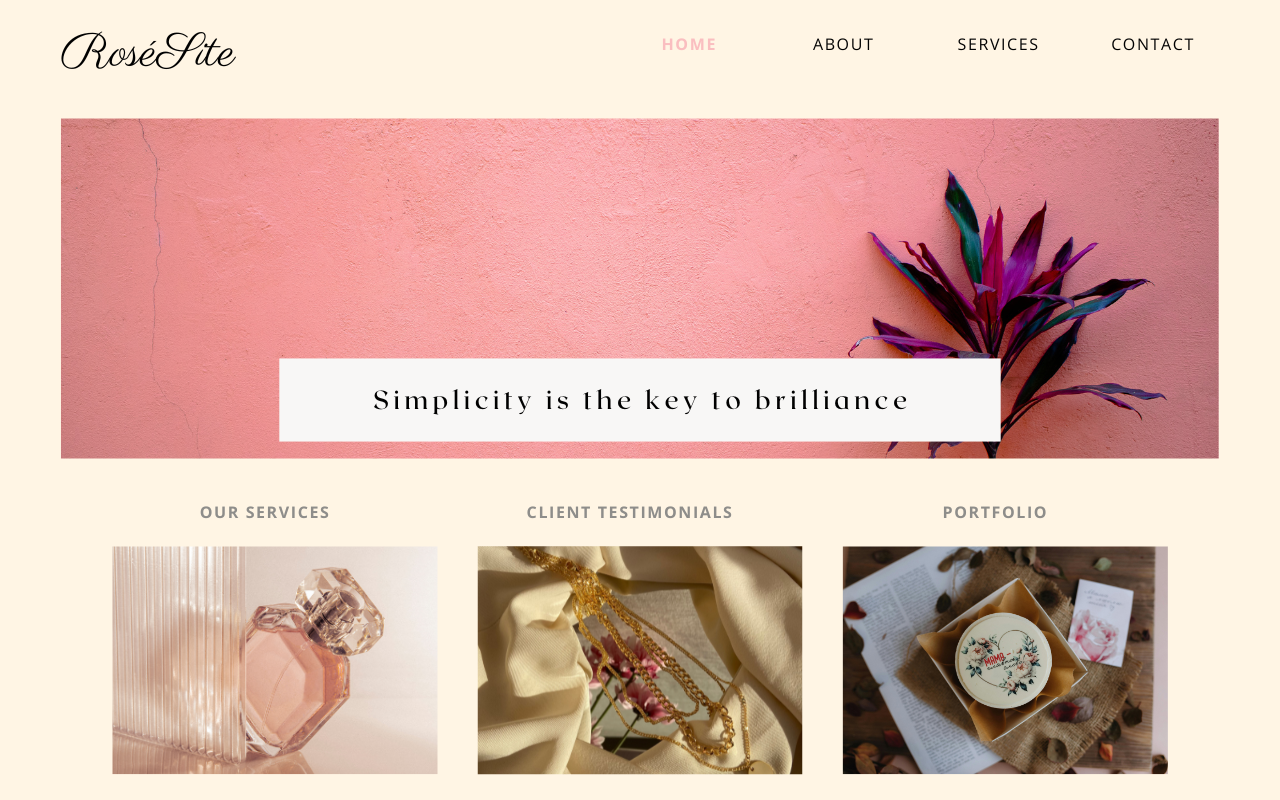The height and width of the screenshot is (800, 1280).
Task: Open the perfume bottle services thumbnail
Action: (275, 660)
